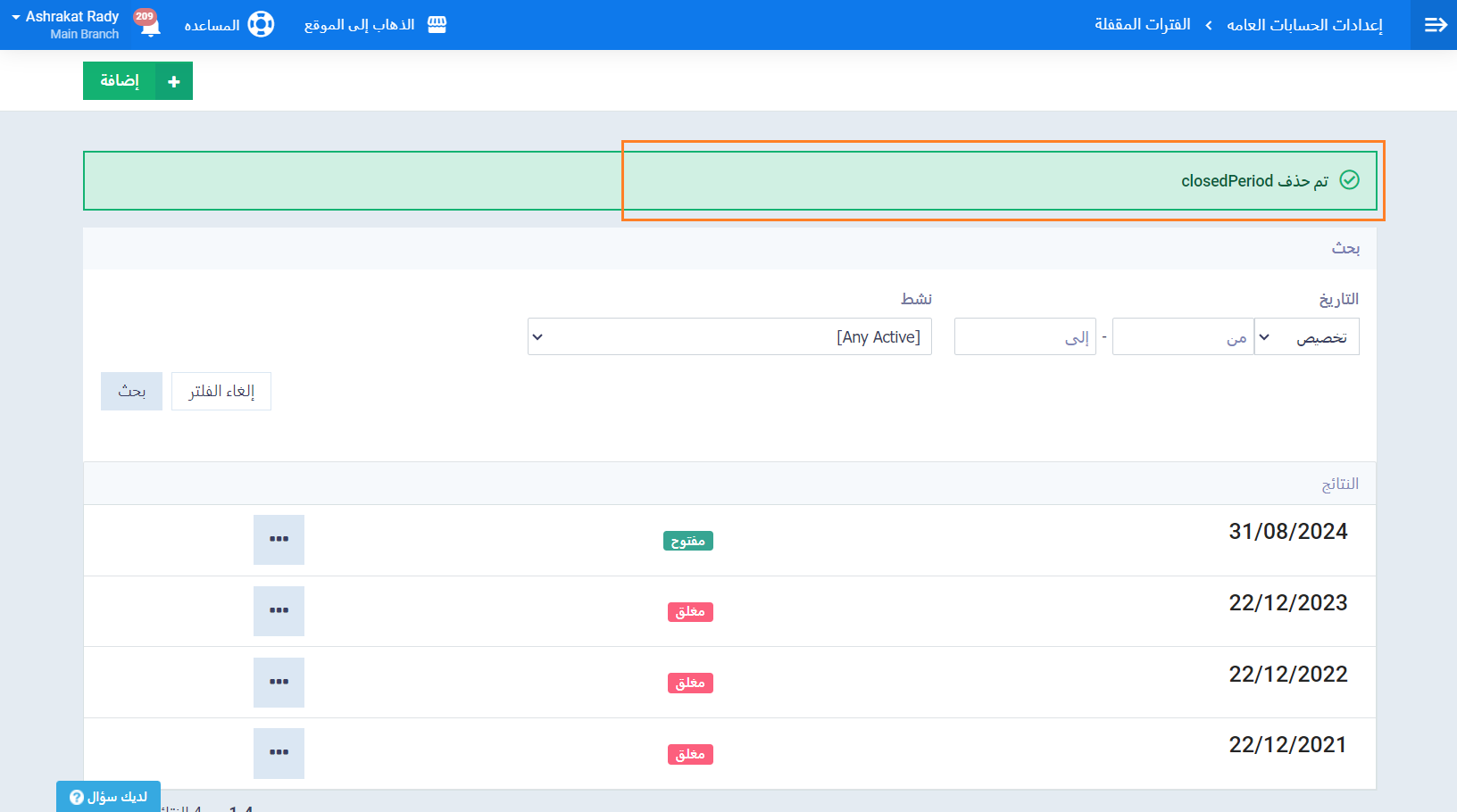Click the date 'to' input field
Screen dimensions: 1457x812
click(x=1025, y=336)
